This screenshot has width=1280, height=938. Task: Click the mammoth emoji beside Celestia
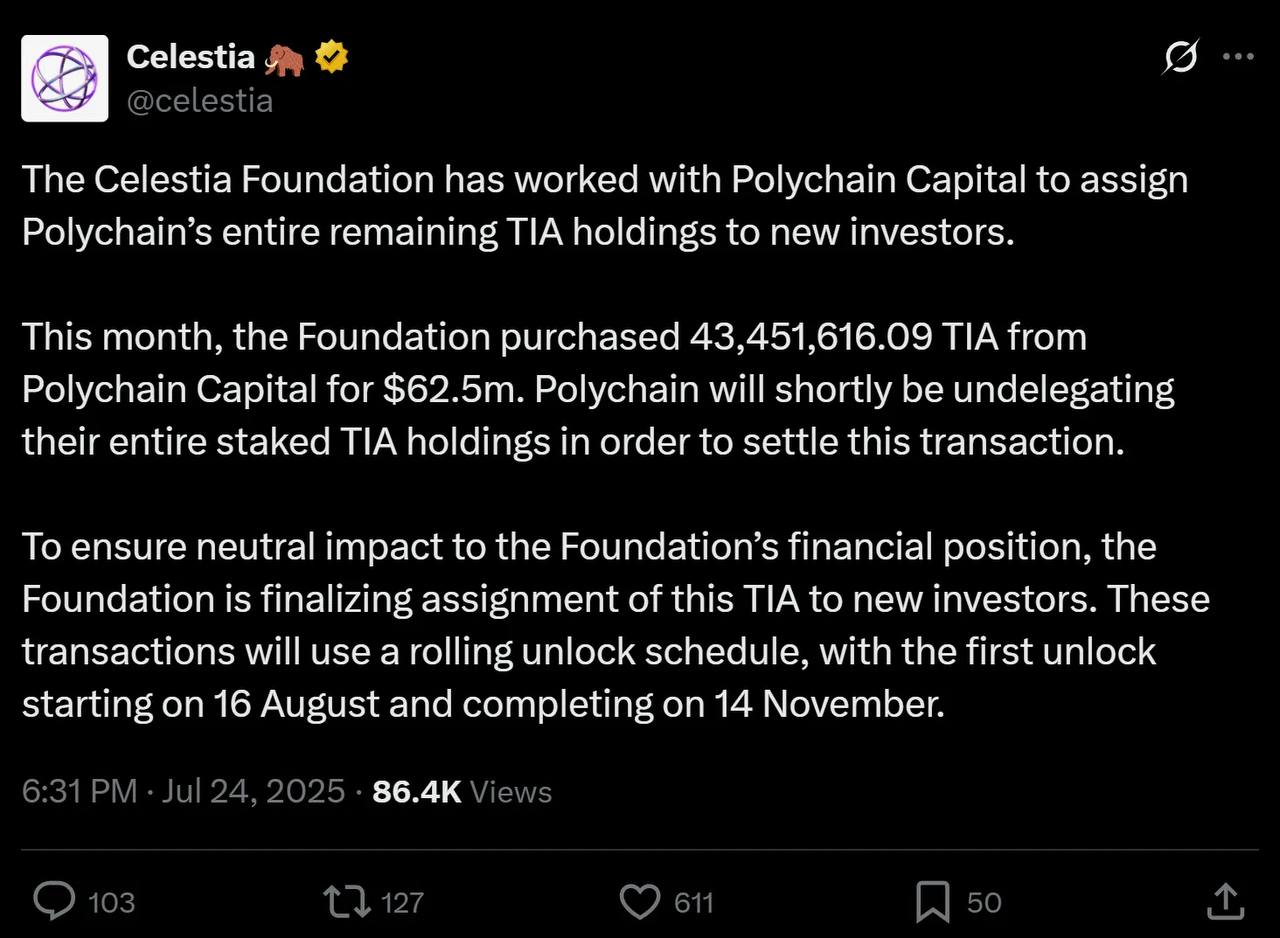pos(285,60)
